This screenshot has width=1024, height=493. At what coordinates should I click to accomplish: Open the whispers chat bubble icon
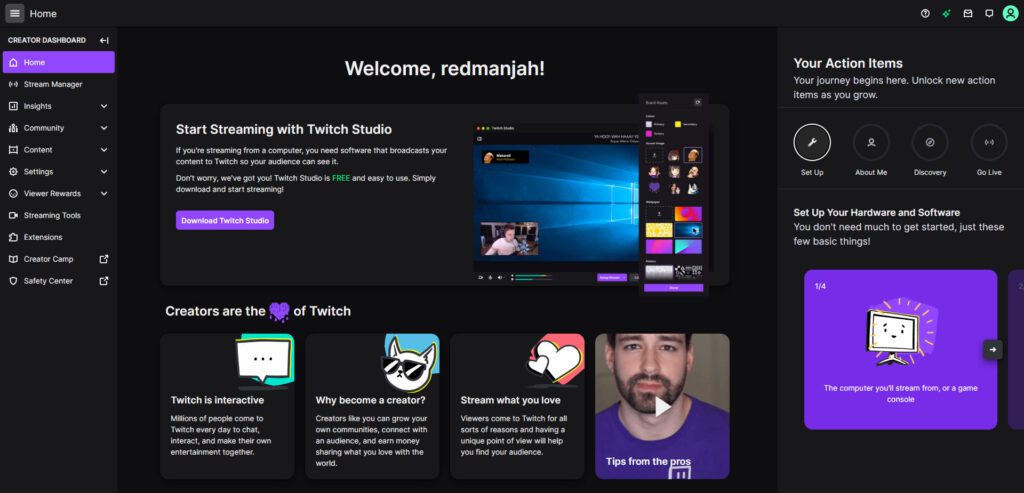click(989, 13)
